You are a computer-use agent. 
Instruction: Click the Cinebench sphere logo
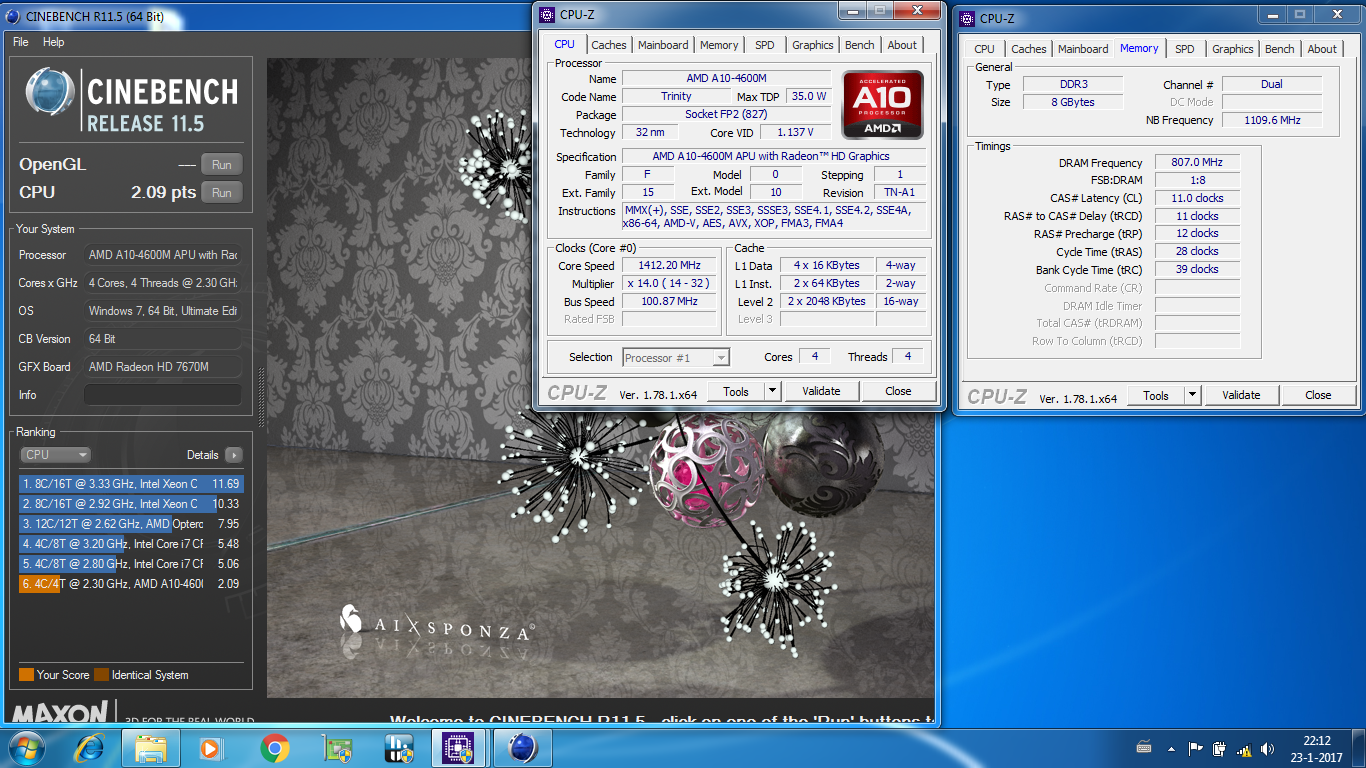tap(50, 93)
